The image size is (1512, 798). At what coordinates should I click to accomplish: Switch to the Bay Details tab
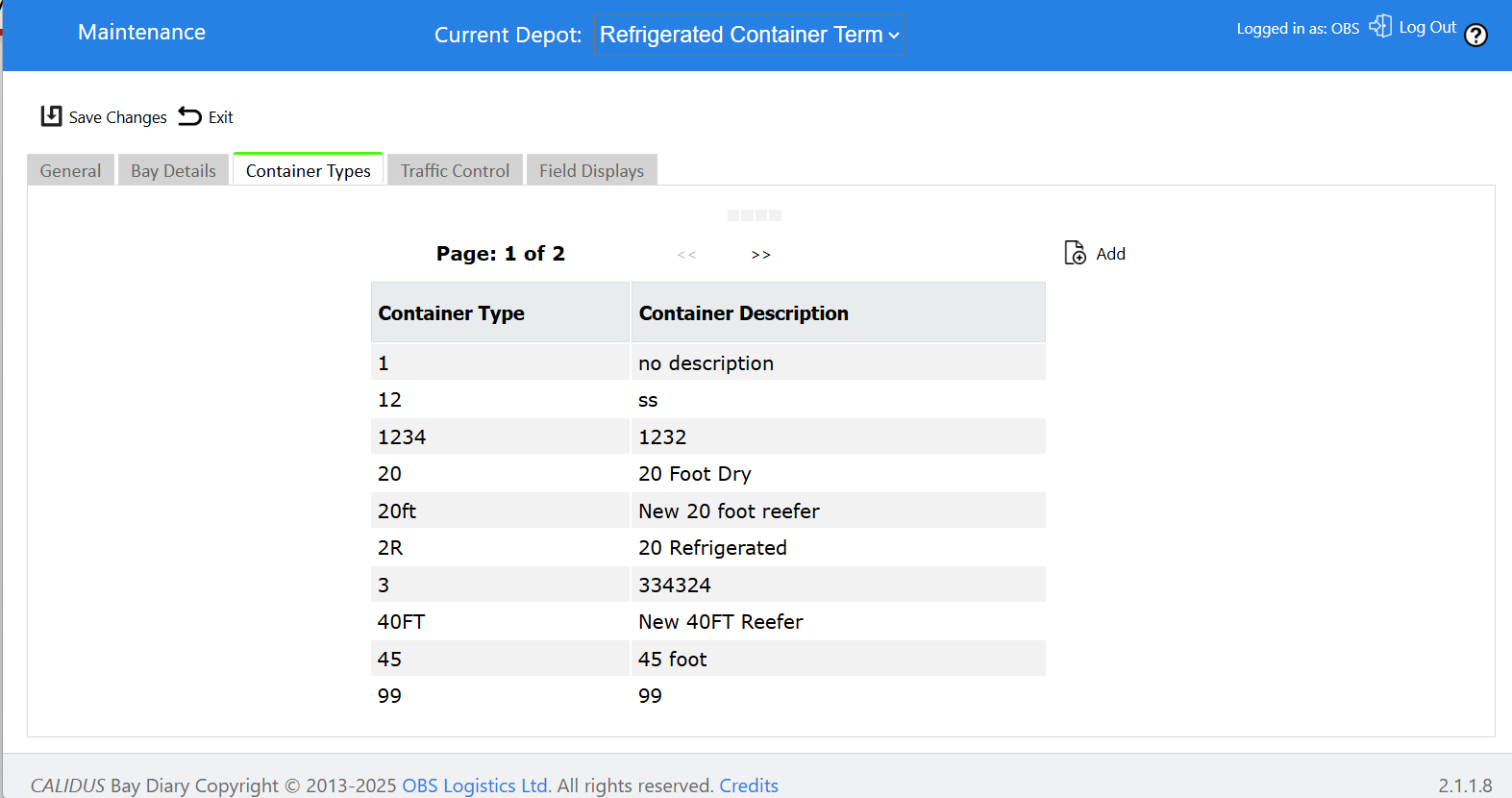[173, 170]
